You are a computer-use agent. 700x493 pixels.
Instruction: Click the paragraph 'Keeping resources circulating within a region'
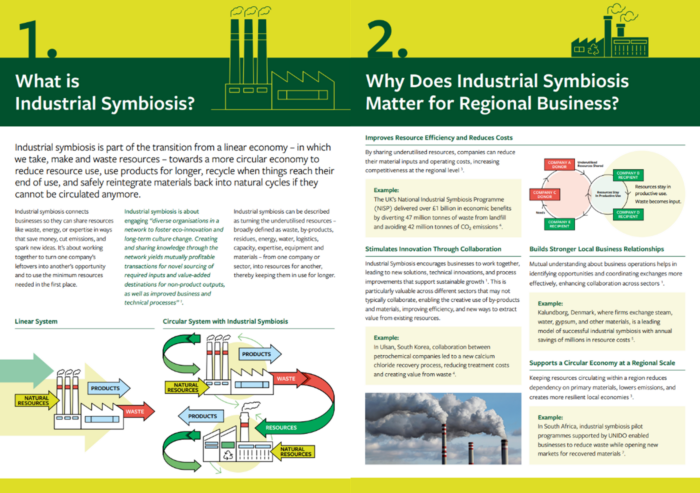coord(603,387)
